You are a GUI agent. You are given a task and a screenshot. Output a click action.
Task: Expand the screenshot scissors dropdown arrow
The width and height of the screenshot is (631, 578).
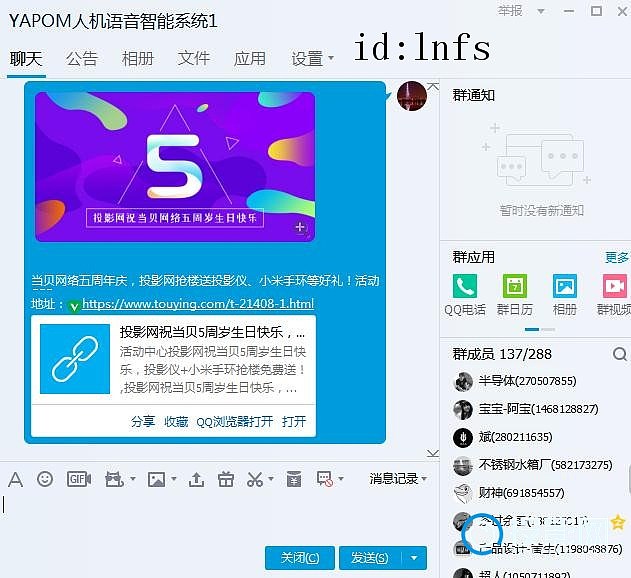[x=270, y=479]
